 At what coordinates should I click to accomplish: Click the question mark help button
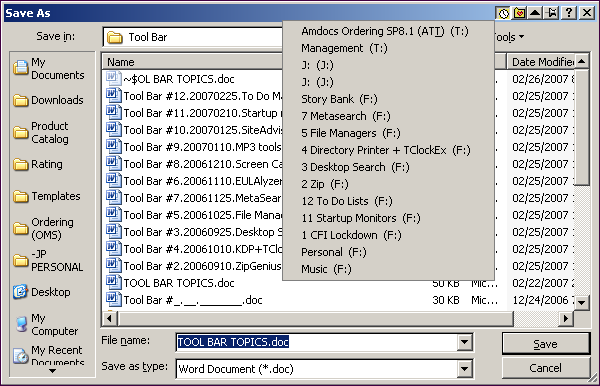569,13
